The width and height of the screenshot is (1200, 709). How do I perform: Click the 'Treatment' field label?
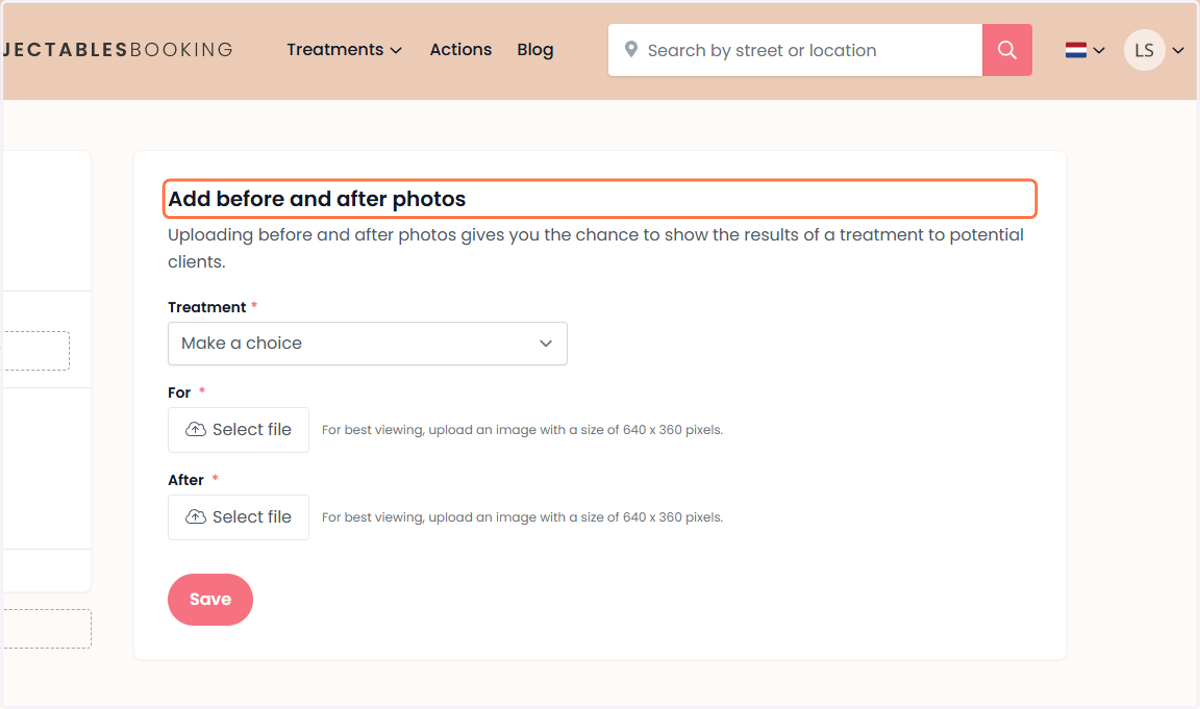[207, 307]
